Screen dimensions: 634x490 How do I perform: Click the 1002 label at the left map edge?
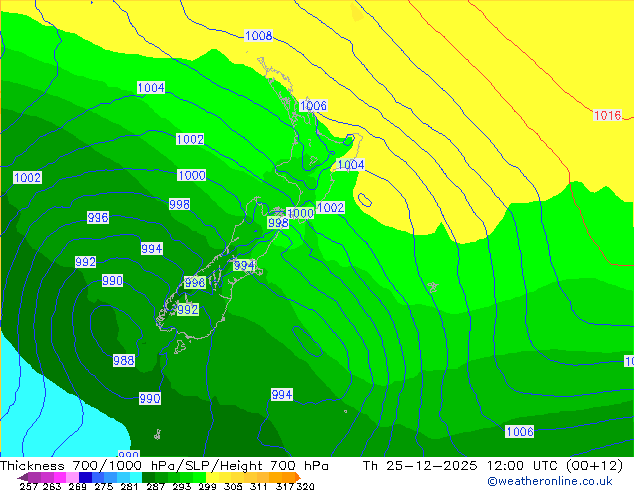(27, 177)
